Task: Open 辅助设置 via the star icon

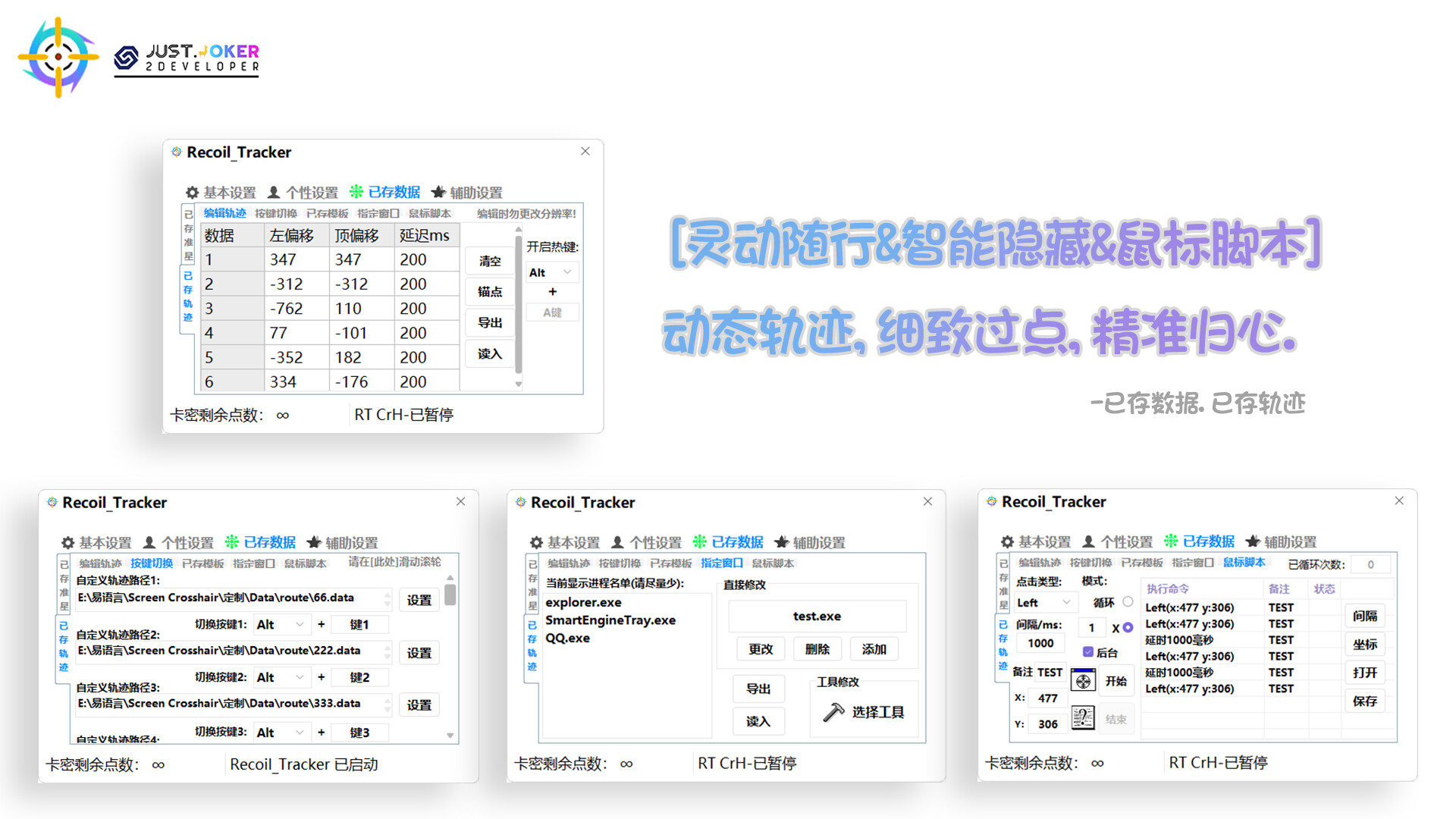Action: 440,192
